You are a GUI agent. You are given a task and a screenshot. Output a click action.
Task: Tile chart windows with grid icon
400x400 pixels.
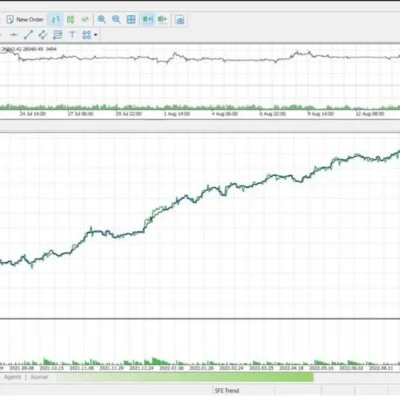click(131, 20)
